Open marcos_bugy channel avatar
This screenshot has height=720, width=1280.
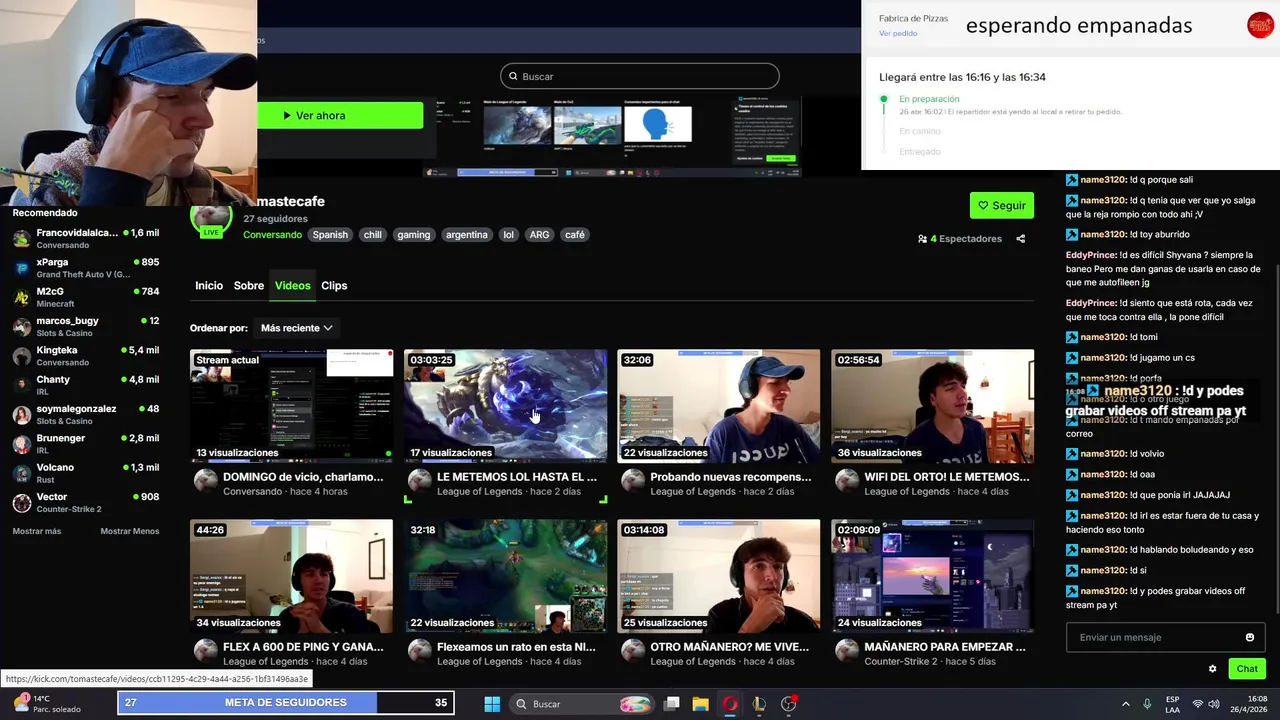pos(21,326)
